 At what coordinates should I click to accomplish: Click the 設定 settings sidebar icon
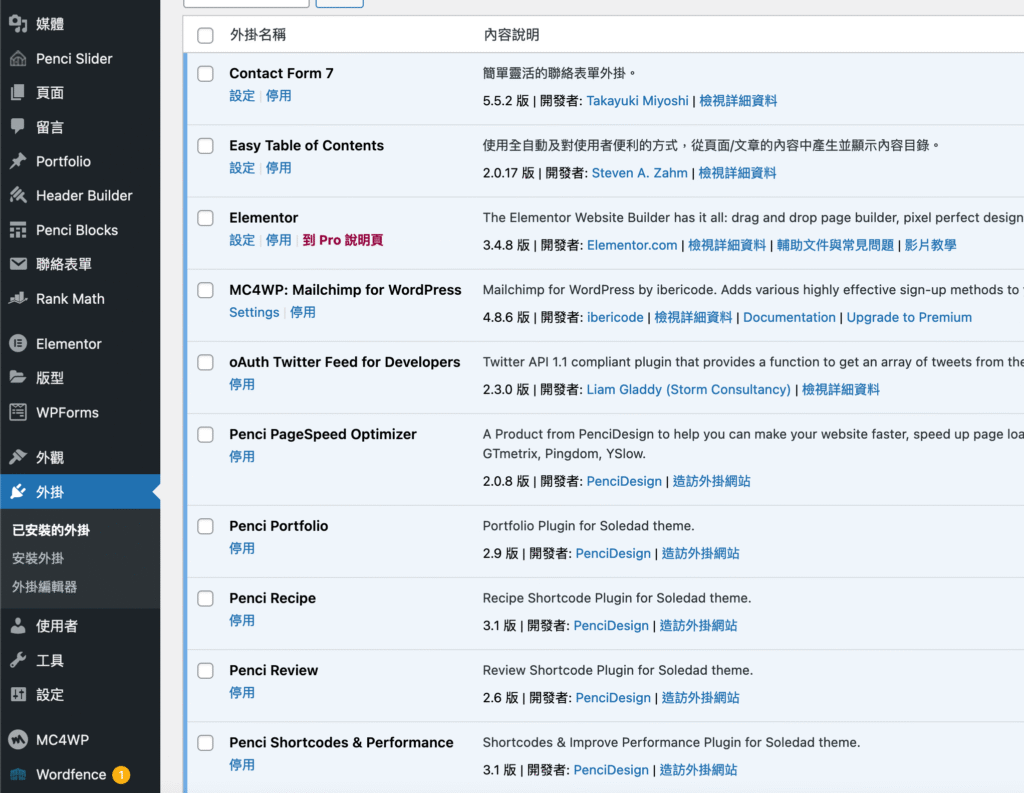[18, 694]
